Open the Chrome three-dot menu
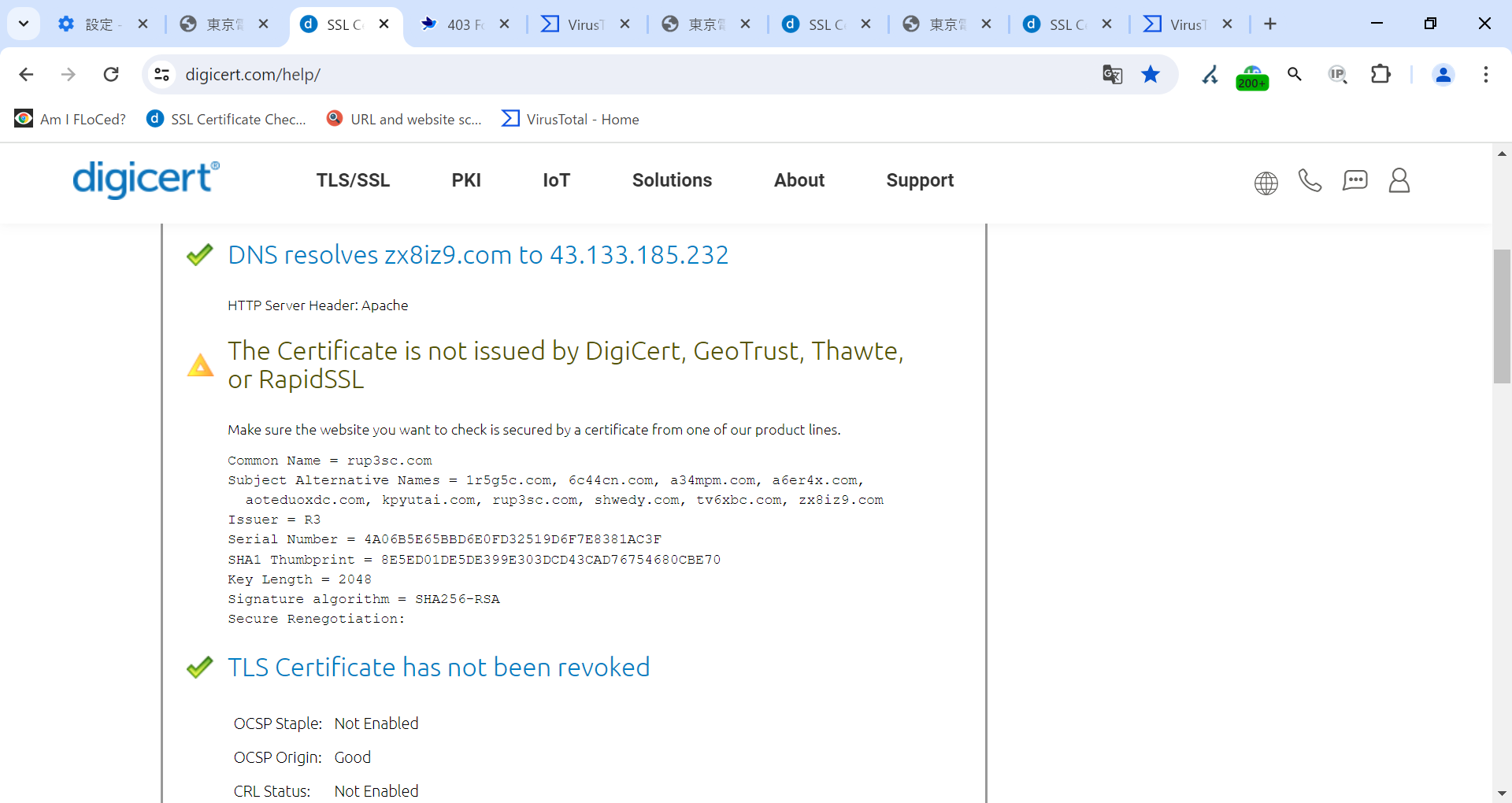 [1486, 75]
